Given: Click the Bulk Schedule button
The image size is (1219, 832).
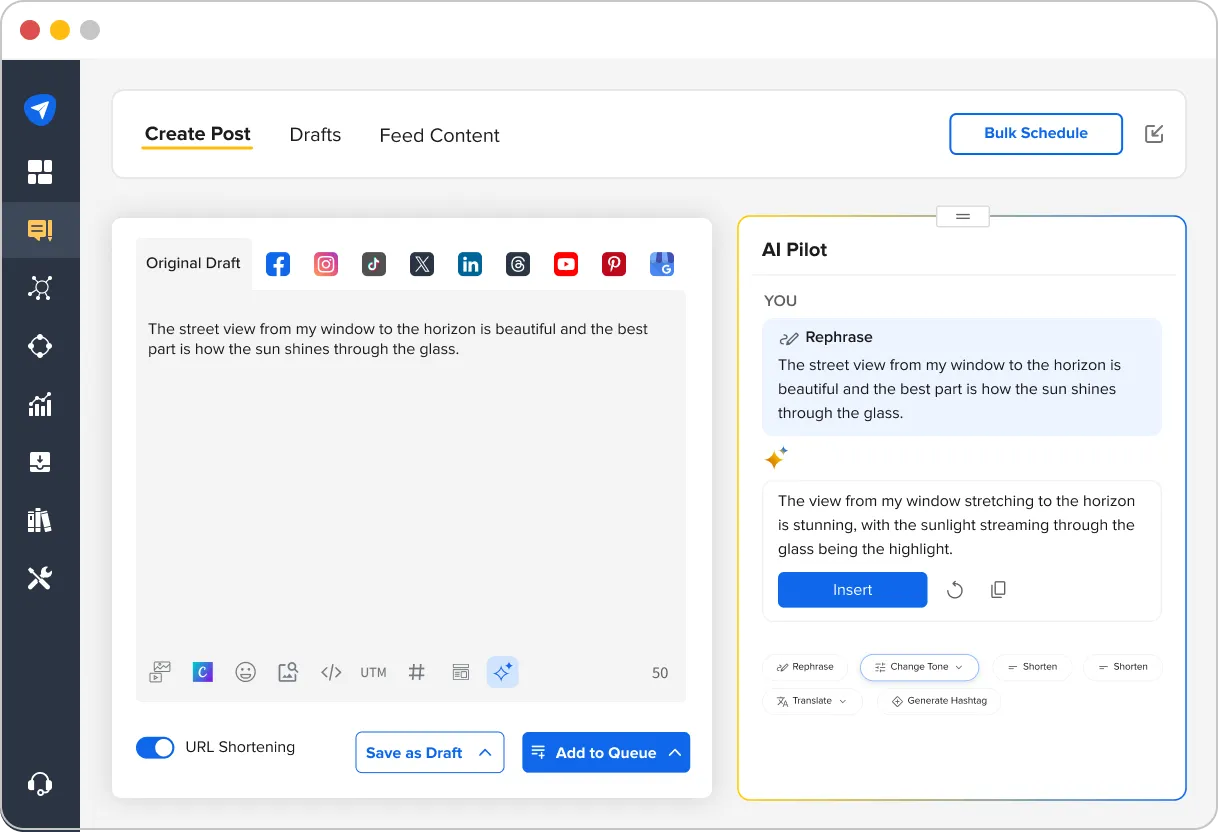Looking at the screenshot, I should pos(1035,133).
